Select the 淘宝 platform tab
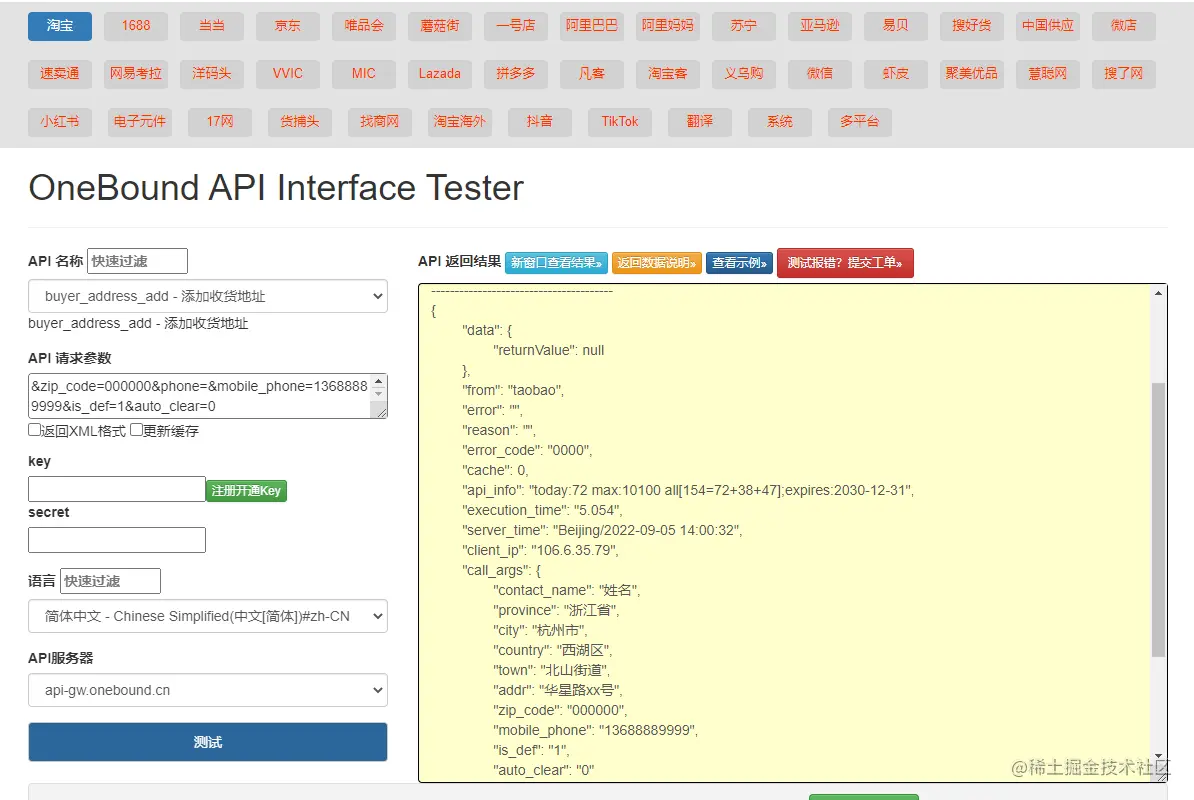The width and height of the screenshot is (1194, 800). [59, 26]
